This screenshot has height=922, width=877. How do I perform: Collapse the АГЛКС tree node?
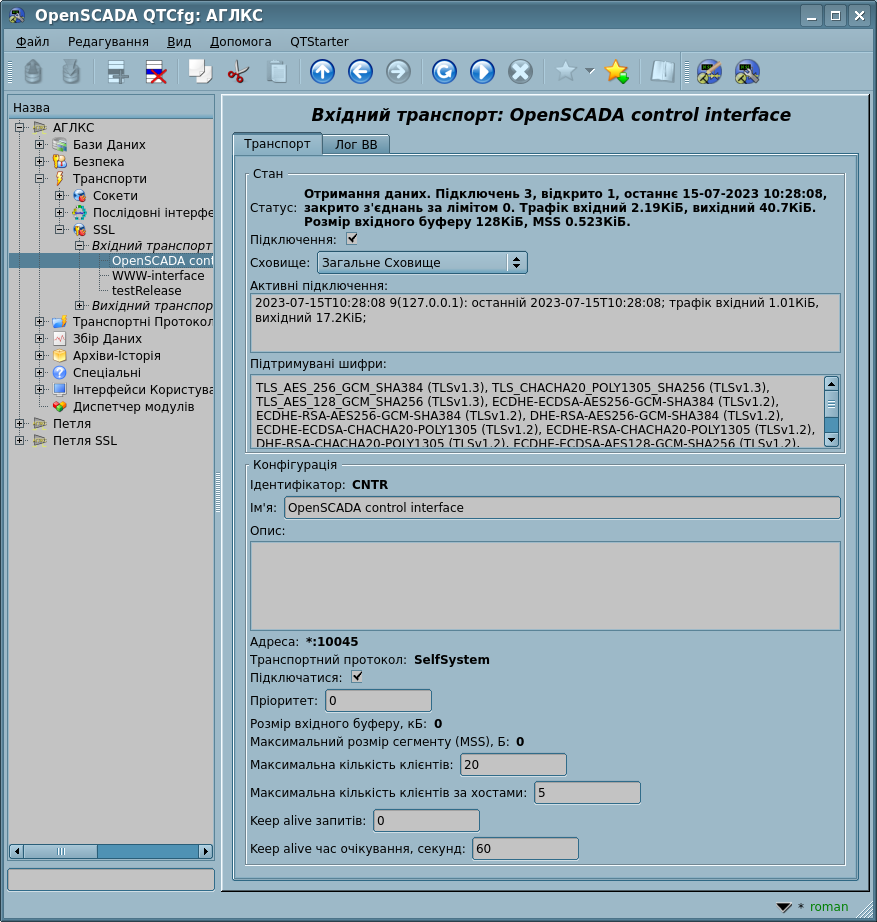click(x=19, y=128)
